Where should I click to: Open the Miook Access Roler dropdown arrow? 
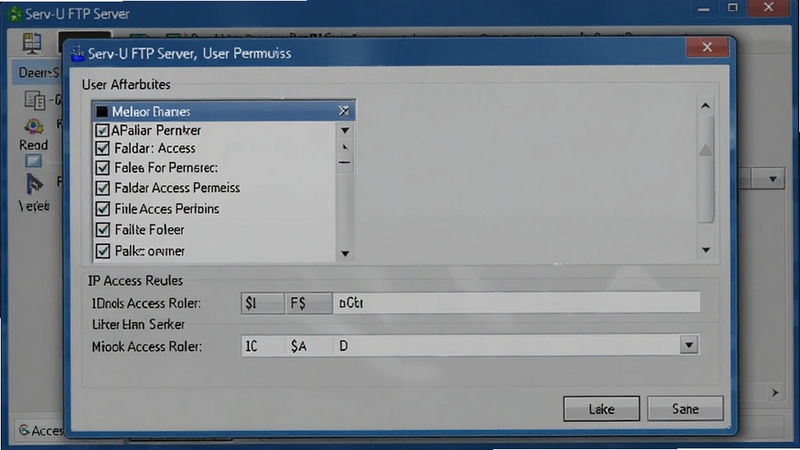click(x=689, y=345)
